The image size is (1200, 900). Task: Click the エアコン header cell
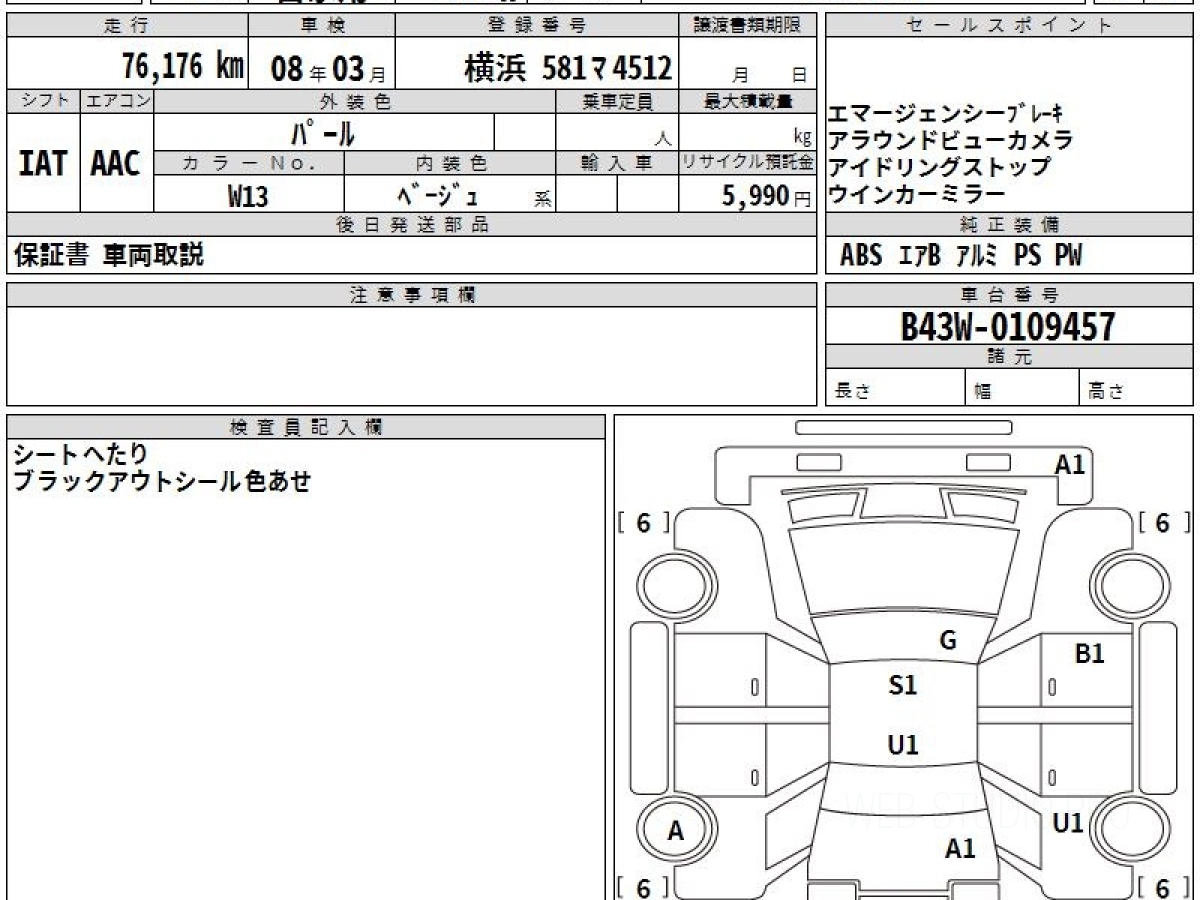[x=117, y=101]
